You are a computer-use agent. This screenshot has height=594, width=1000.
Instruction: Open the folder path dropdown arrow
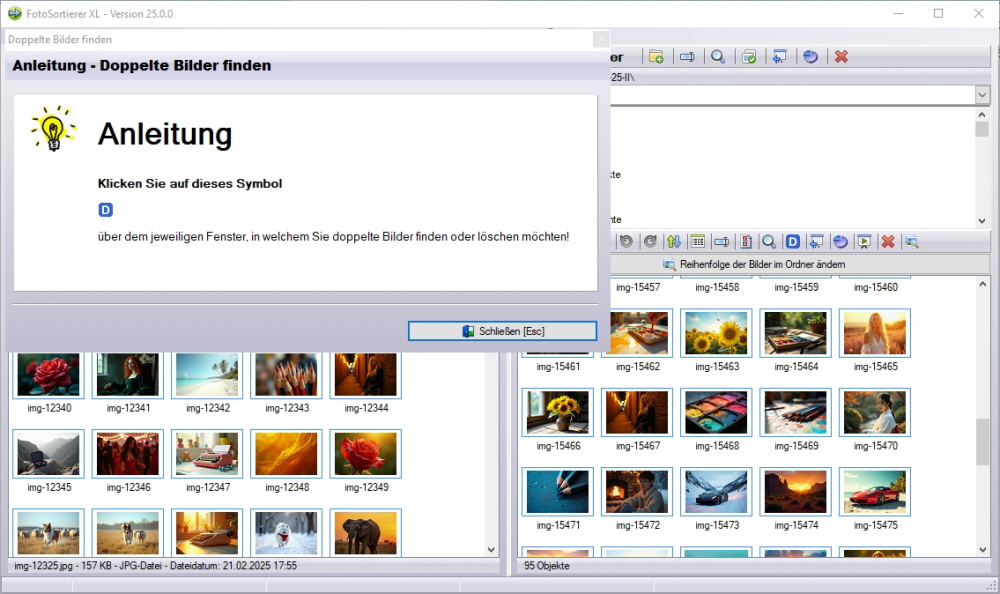(982, 94)
